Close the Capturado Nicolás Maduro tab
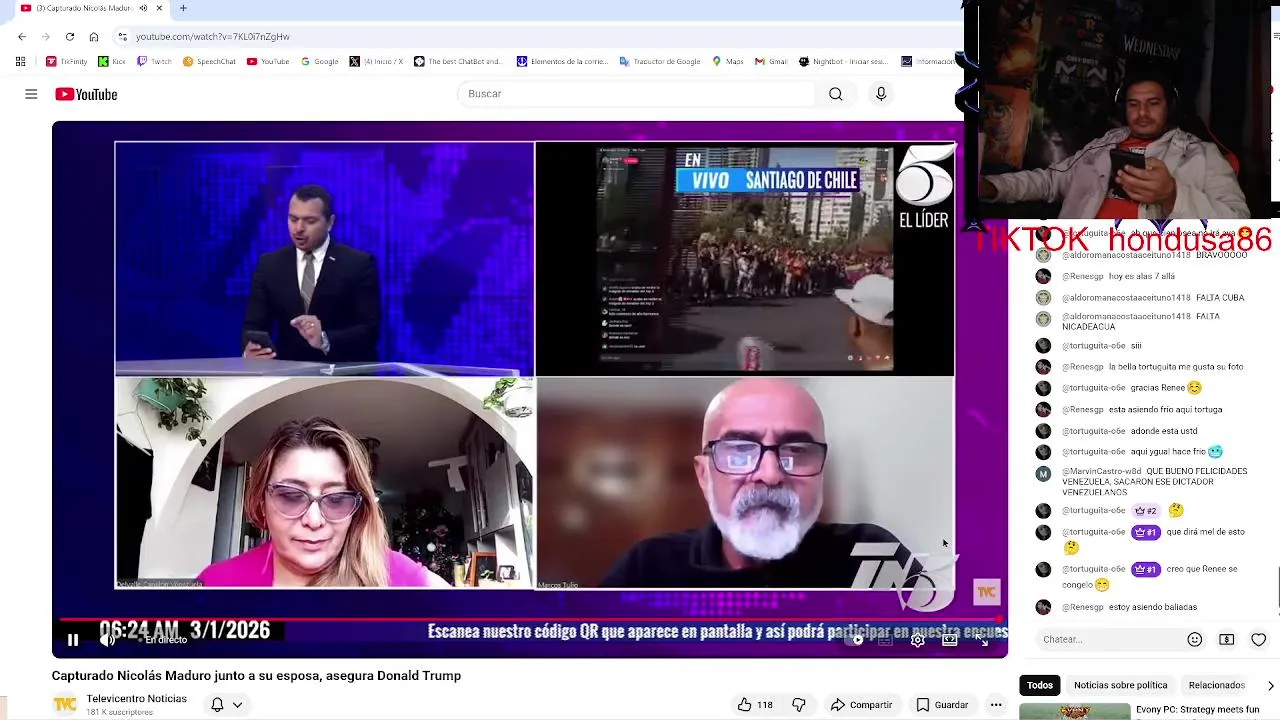This screenshot has width=1280, height=720. [159, 8]
